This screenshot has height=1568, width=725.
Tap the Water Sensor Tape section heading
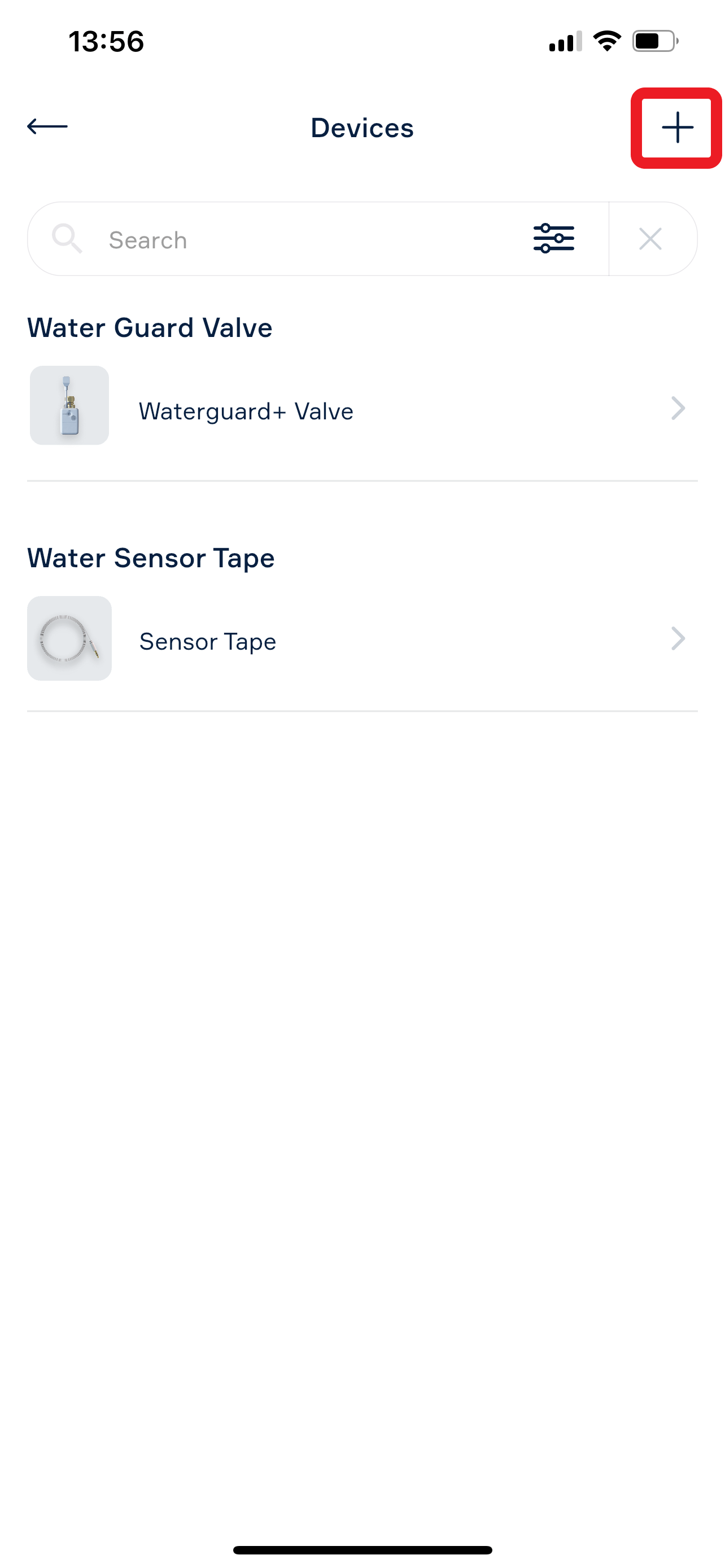[151, 559]
